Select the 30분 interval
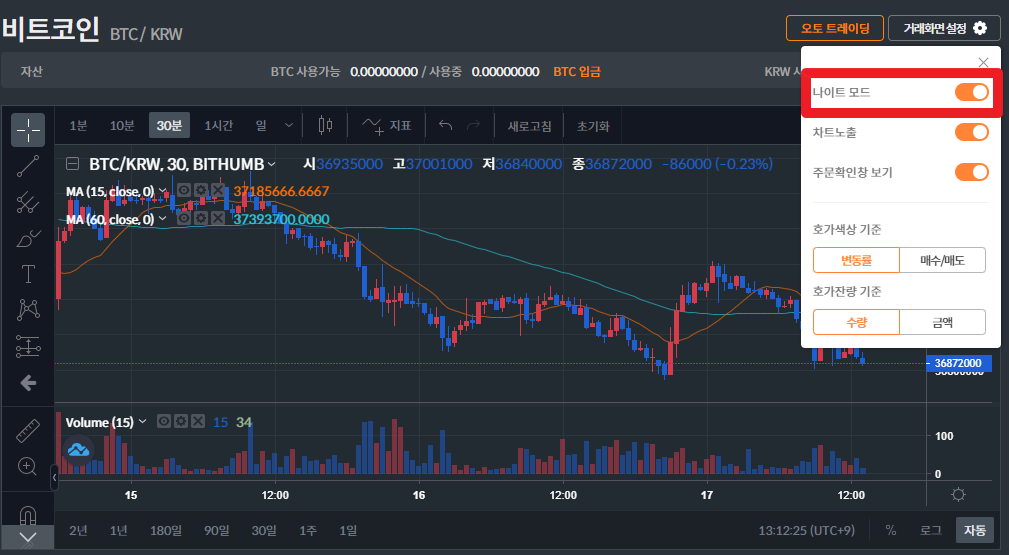This screenshot has height=555, width=1009. (169, 126)
